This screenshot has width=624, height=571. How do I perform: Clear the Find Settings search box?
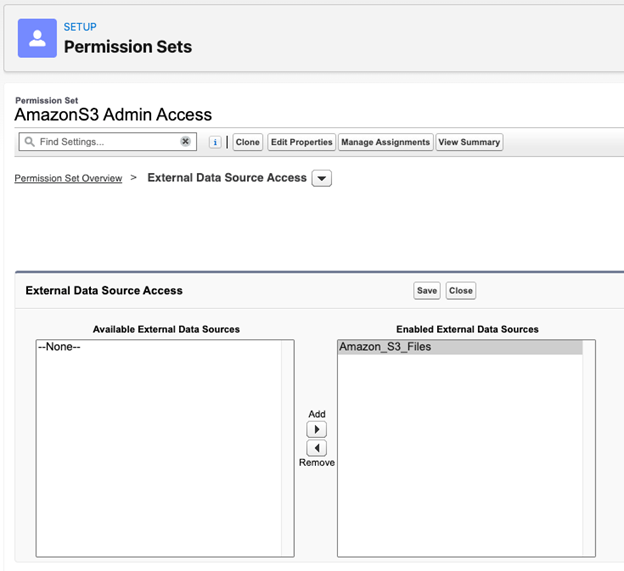click(x=185, y=142)
